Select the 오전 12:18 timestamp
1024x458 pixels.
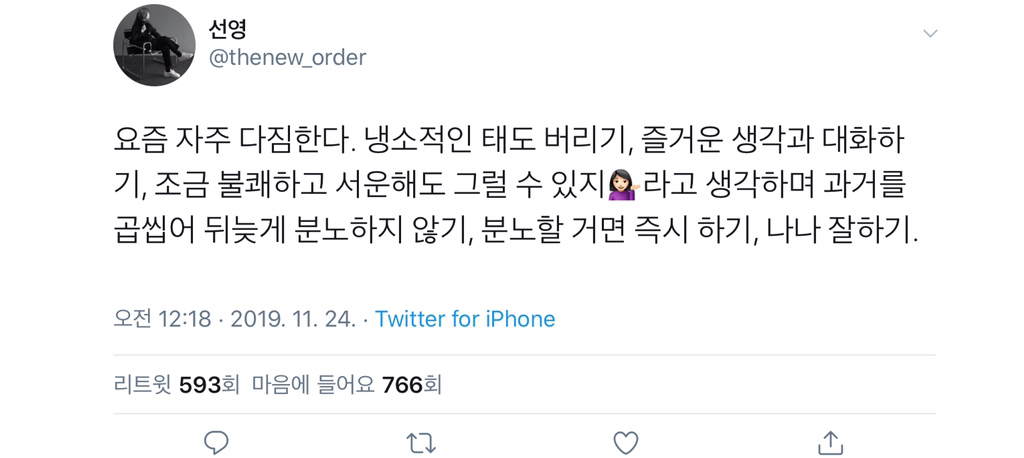[x=162, y=319]
